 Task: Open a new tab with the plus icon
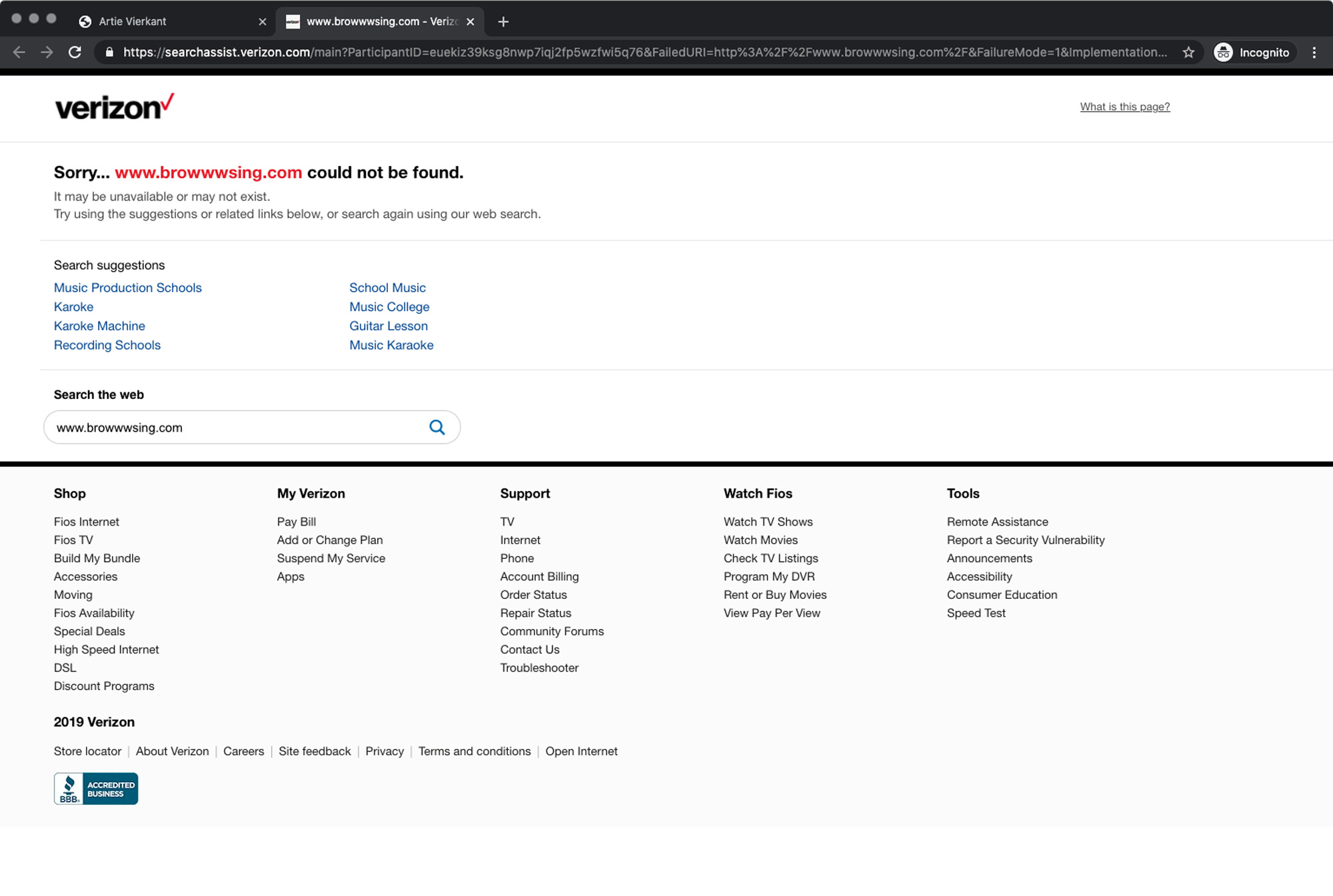pos(503,21)
